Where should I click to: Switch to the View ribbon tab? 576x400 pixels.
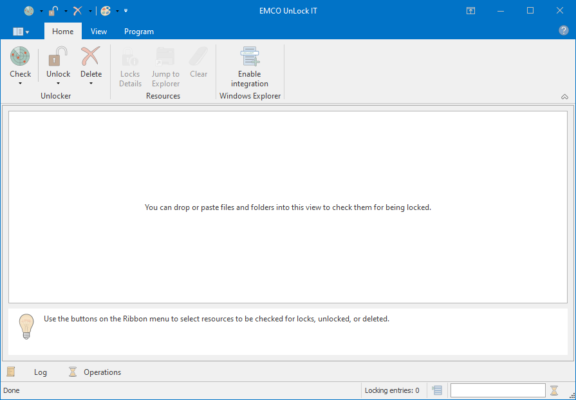(99, 32)
